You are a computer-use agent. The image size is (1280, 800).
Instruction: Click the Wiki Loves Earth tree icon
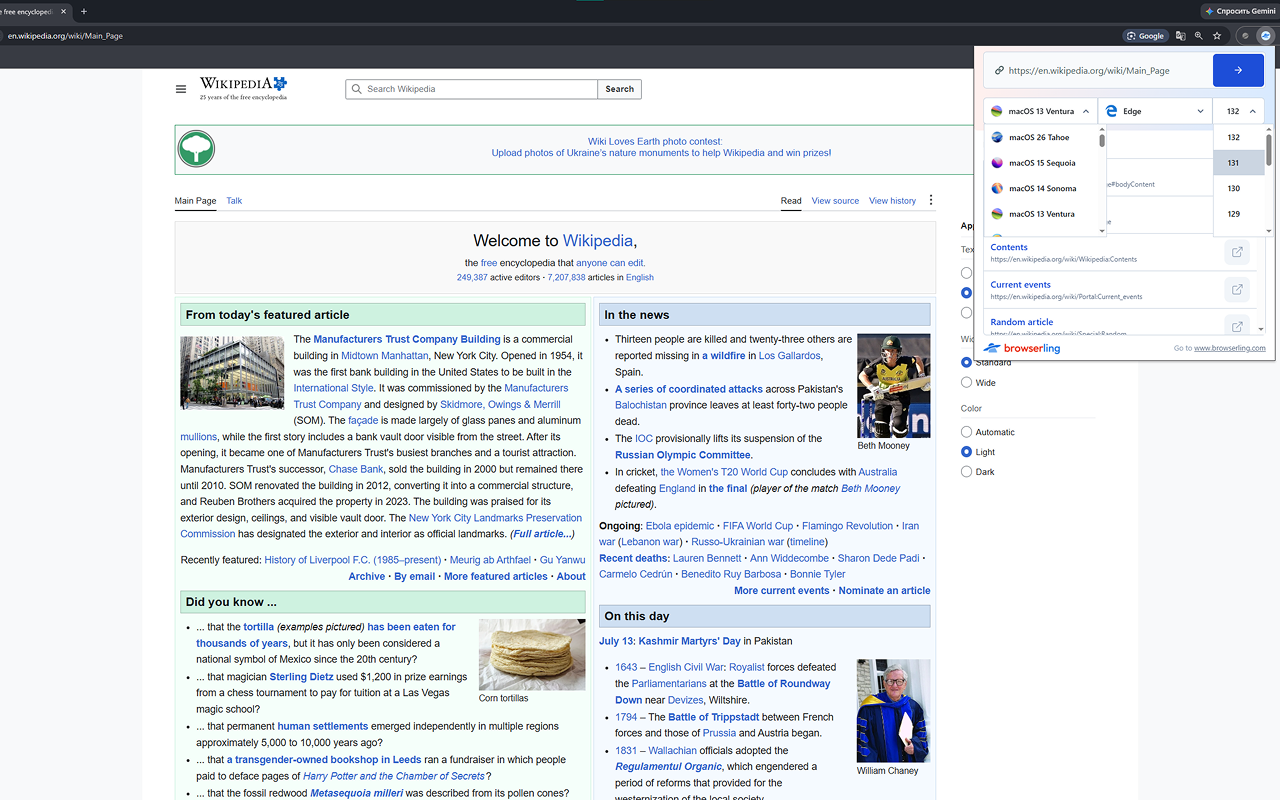coord(196,150)
